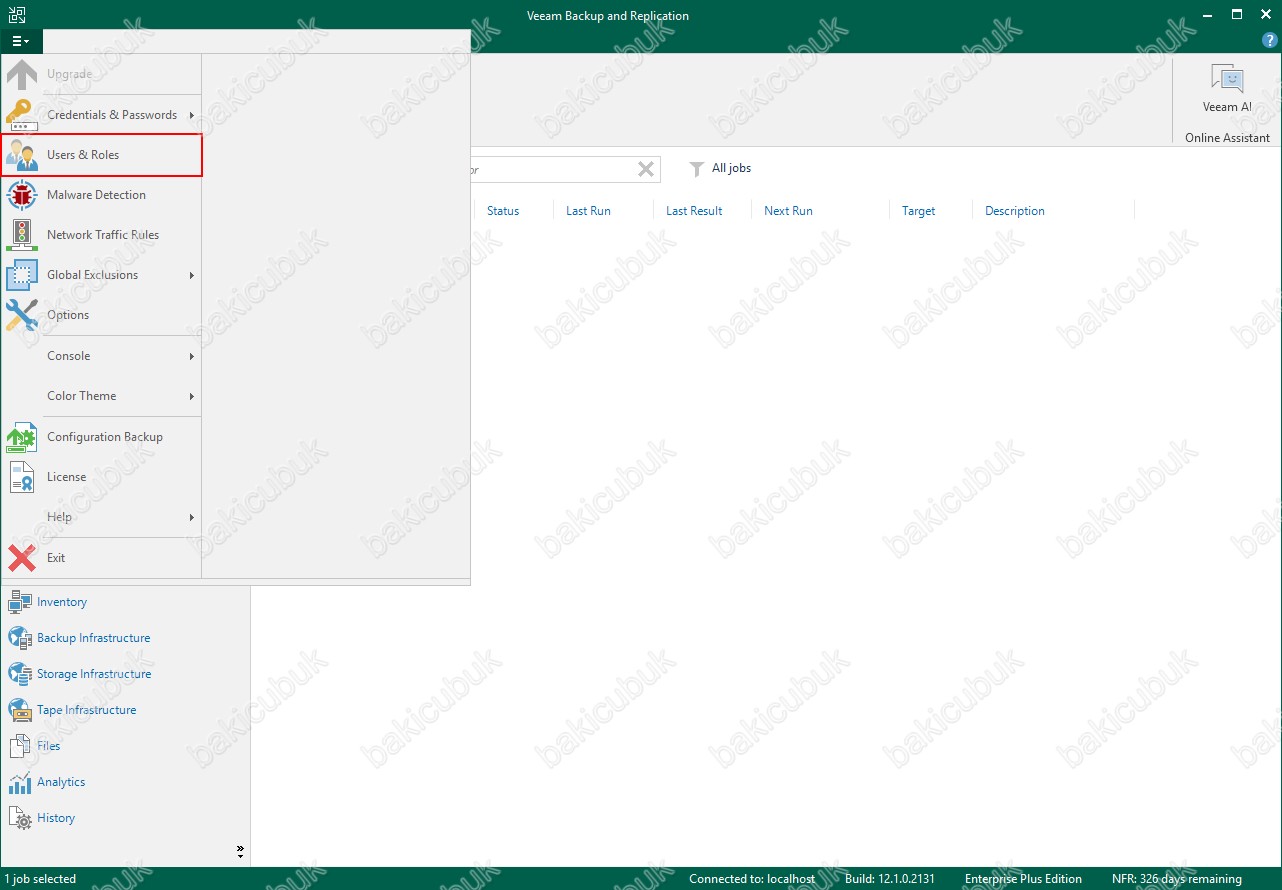
Task: Click the Options wrench icon
Action: click(22, 315)
